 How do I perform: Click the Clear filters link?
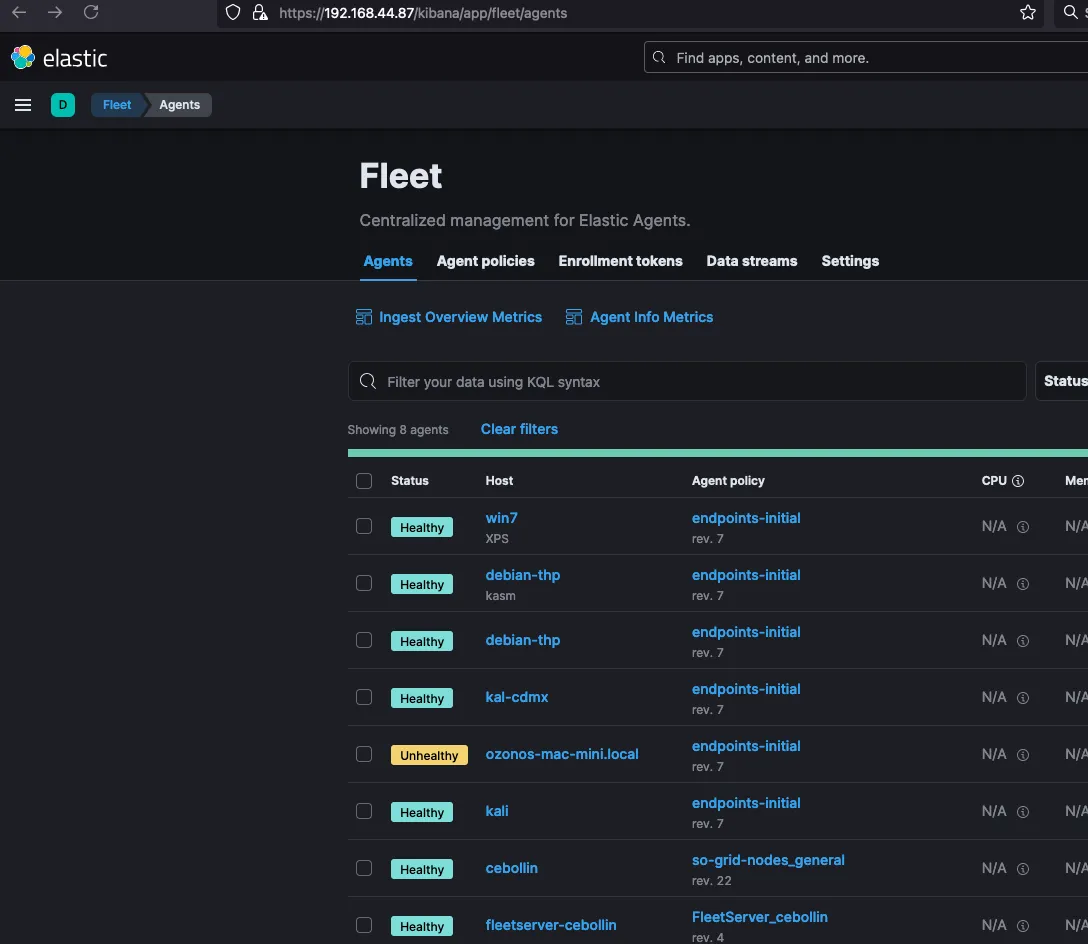(519, 429)
